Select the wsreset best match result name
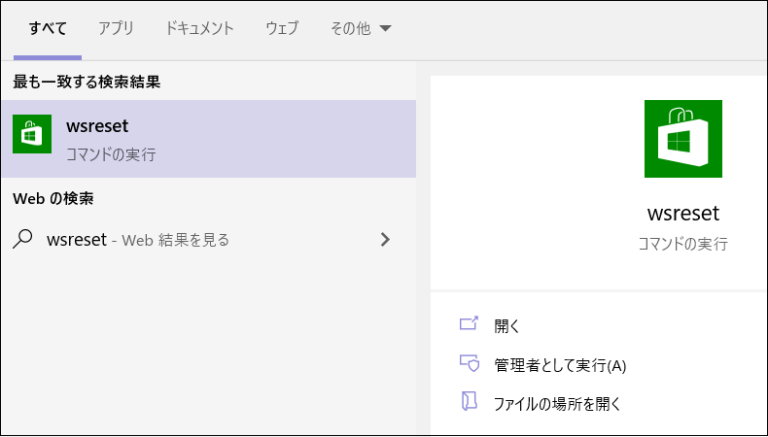The image size is (768, 437). (97, 126)
